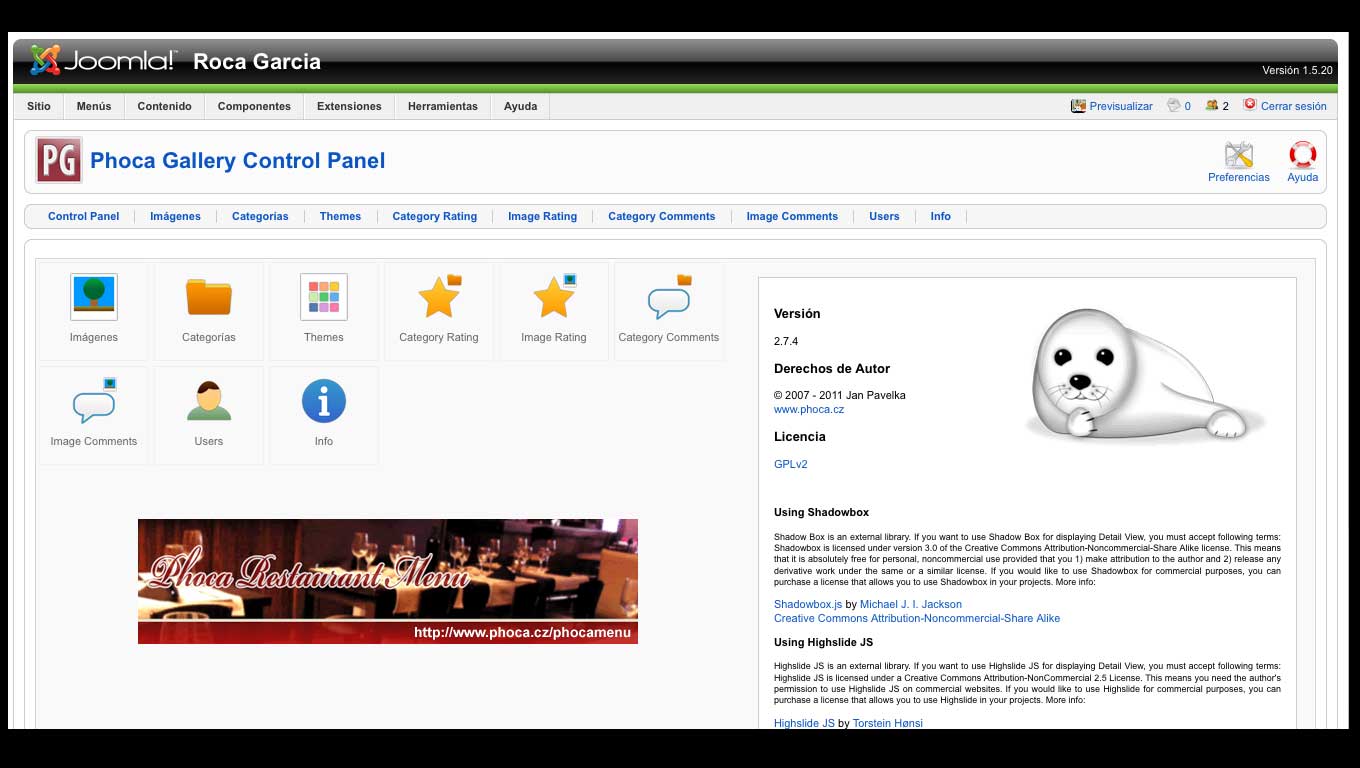Image resolution: width=1360 pixels, height=768 pixels.
Task: Open the Users person icon
Action: pos(209,401)
